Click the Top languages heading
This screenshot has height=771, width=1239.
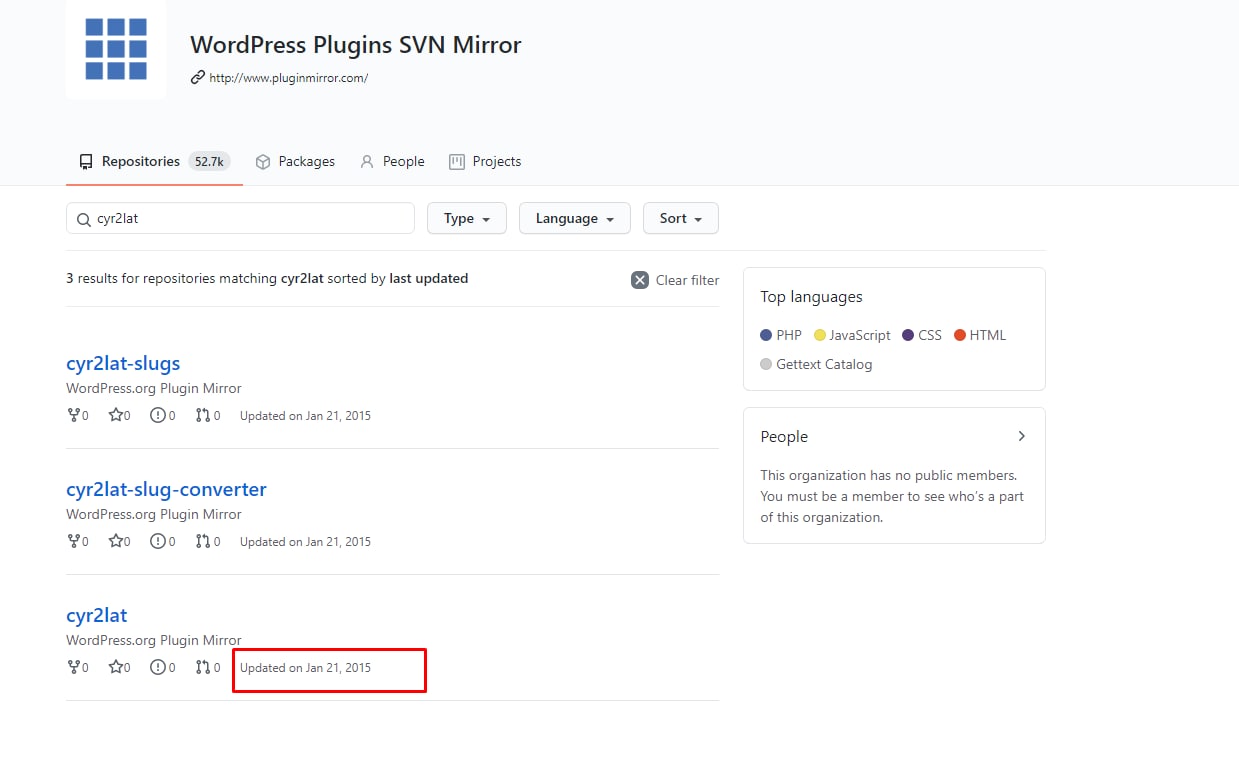(x=811, y=297)
